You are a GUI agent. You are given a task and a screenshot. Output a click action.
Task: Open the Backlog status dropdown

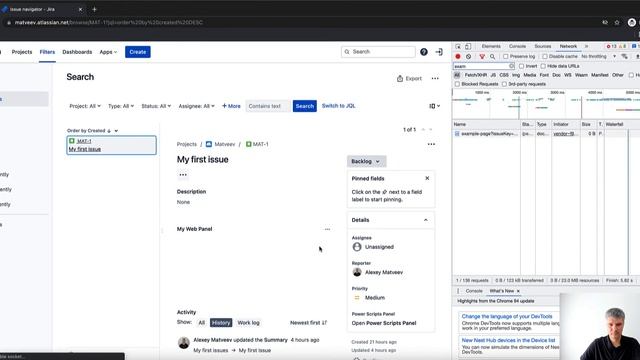tap(366, 161)
